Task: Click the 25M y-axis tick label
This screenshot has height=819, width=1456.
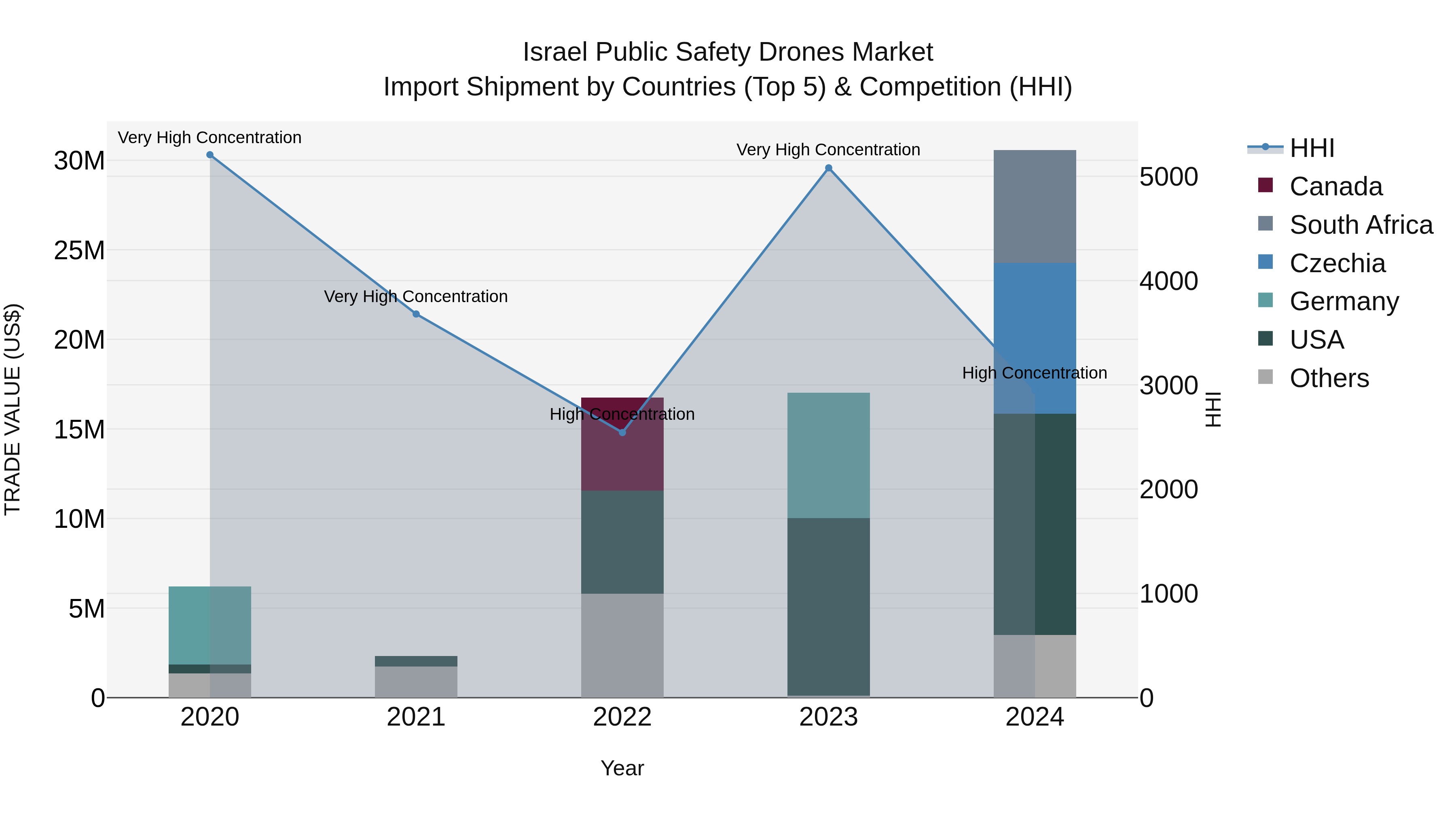Action: coord(79,250)
